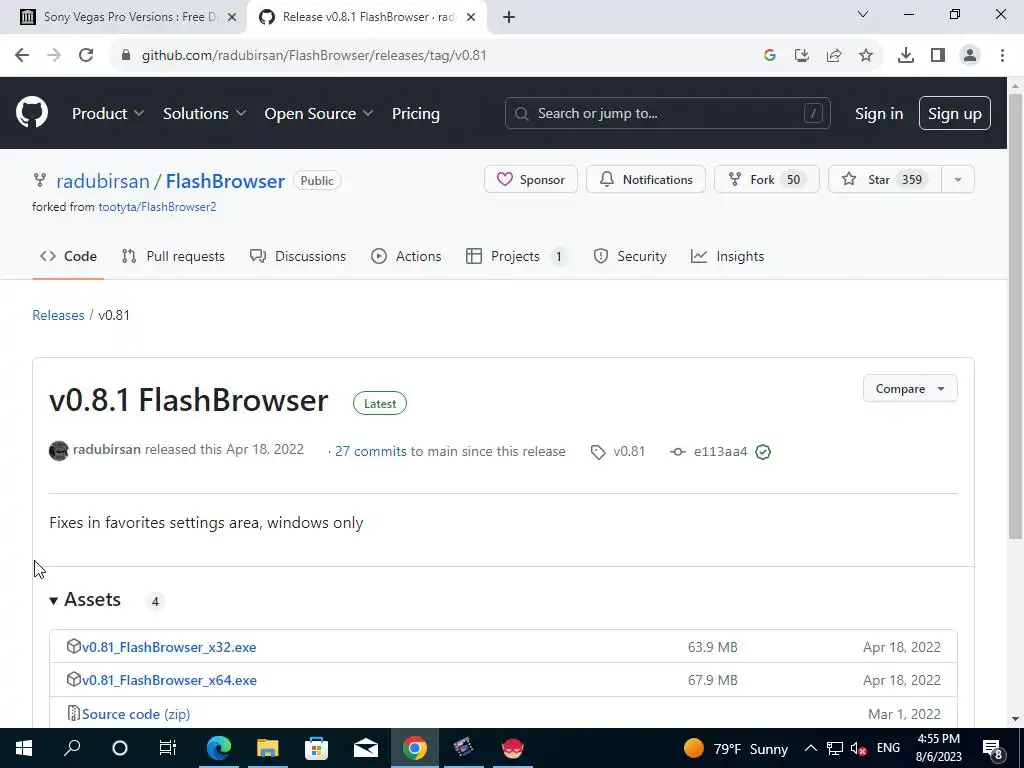This screenshot has width=1024, height=768.
Task: Go to Releases breadcrumb link
Action: (x=58, y=315)
